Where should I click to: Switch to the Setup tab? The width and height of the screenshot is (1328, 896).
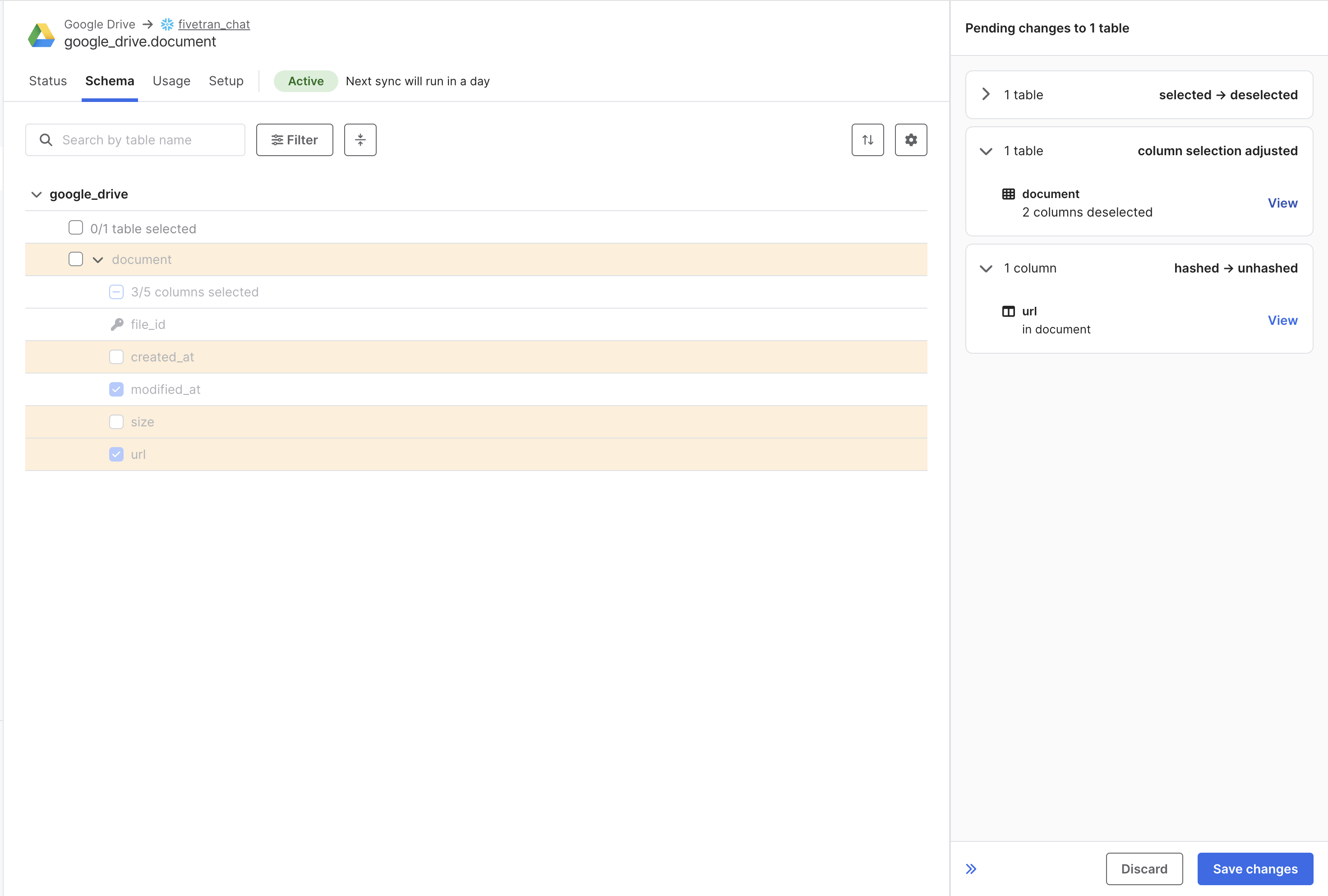224,81
